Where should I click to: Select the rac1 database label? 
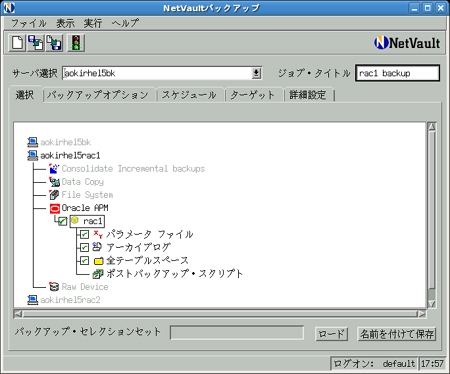click(x=93, y=221)
